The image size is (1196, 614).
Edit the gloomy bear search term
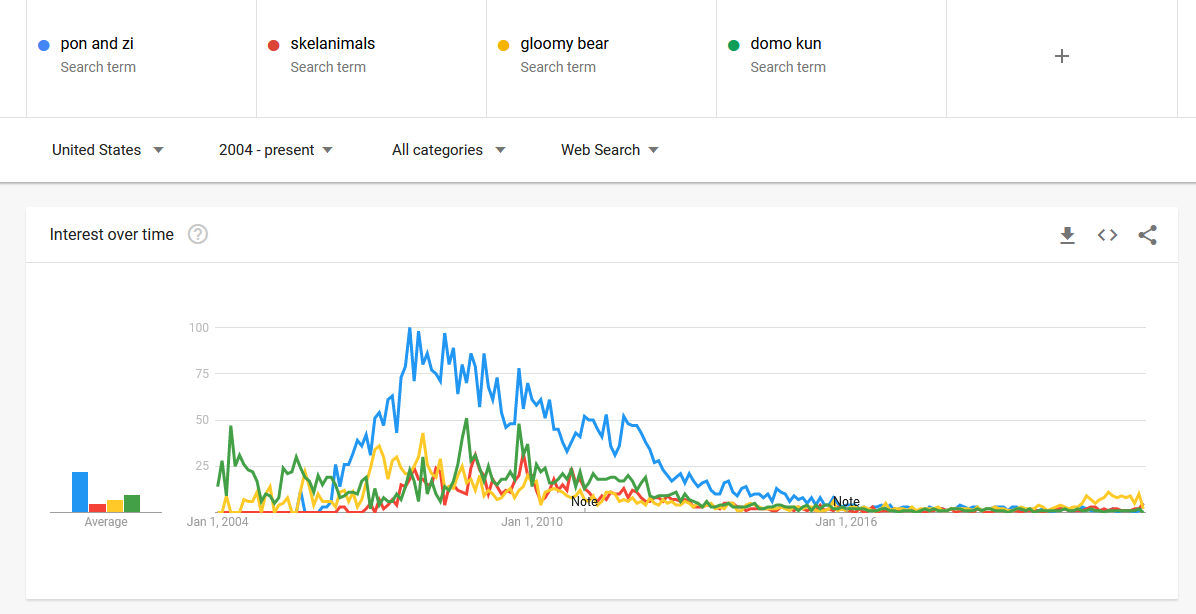[x=601, y=56]
